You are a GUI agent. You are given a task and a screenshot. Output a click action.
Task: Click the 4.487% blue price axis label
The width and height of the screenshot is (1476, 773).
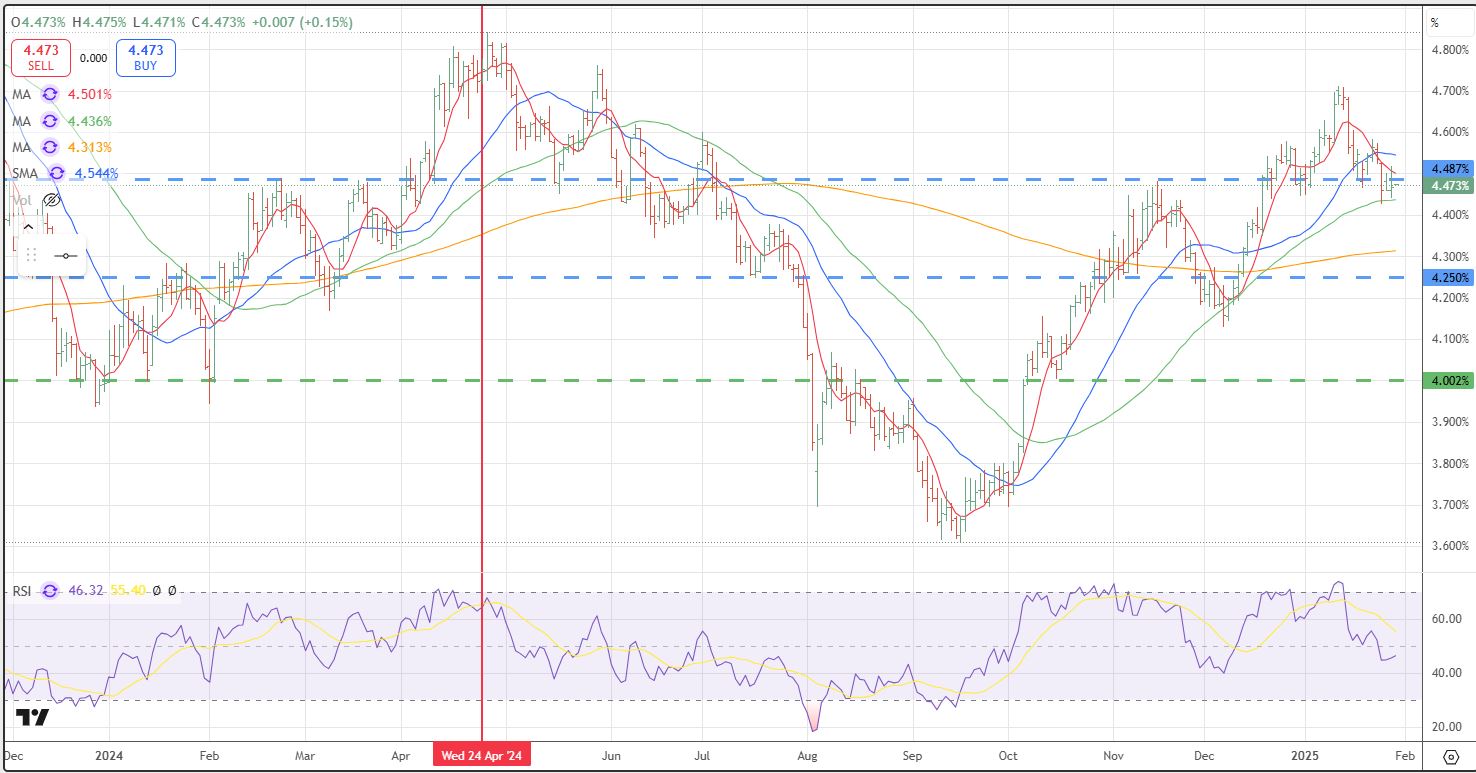(x=1448, y=169)
